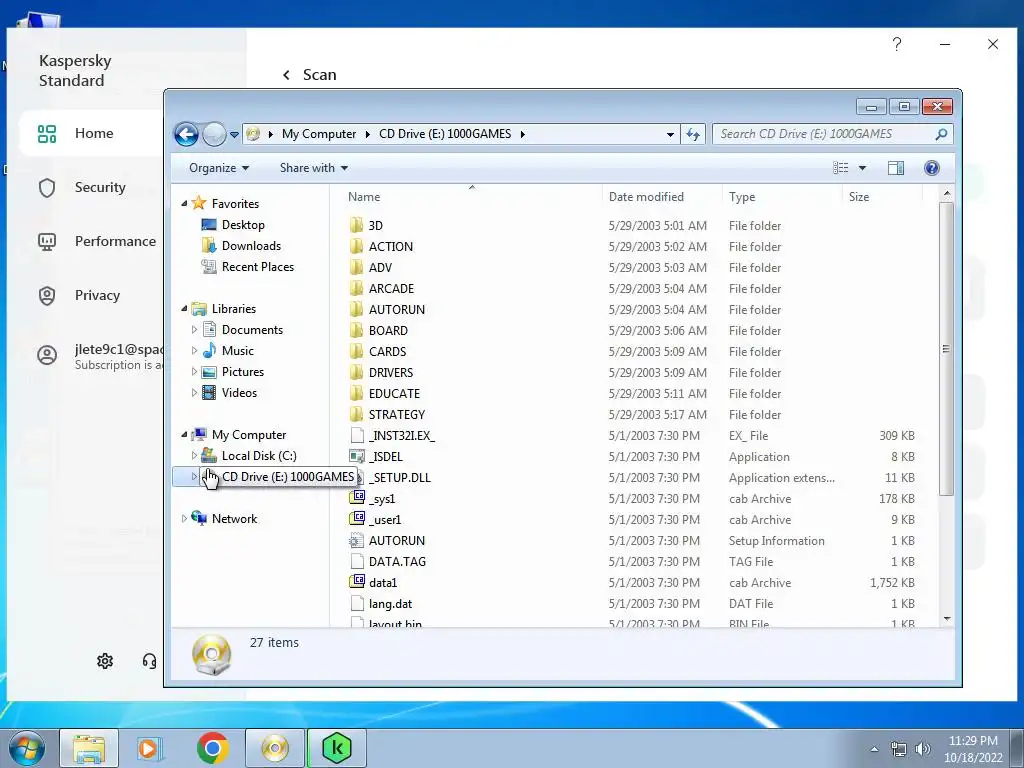Open Google Chrome from the taskbar

tap(212, 748)
